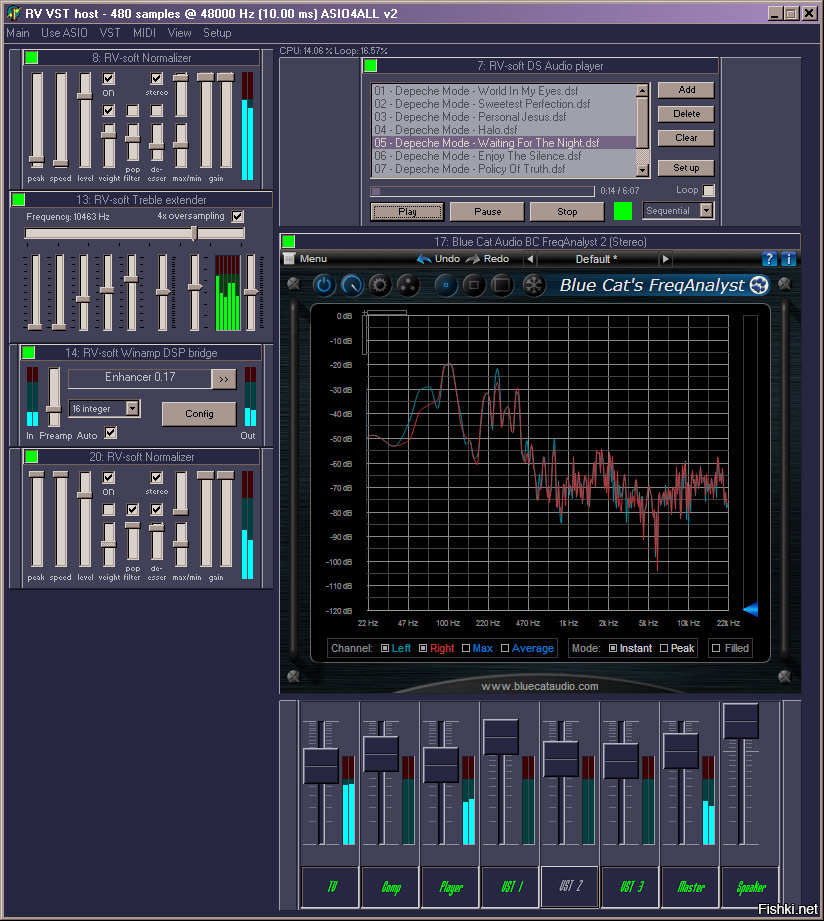Go to next preset after Default
824x921 pixels.
click(665, 259)
